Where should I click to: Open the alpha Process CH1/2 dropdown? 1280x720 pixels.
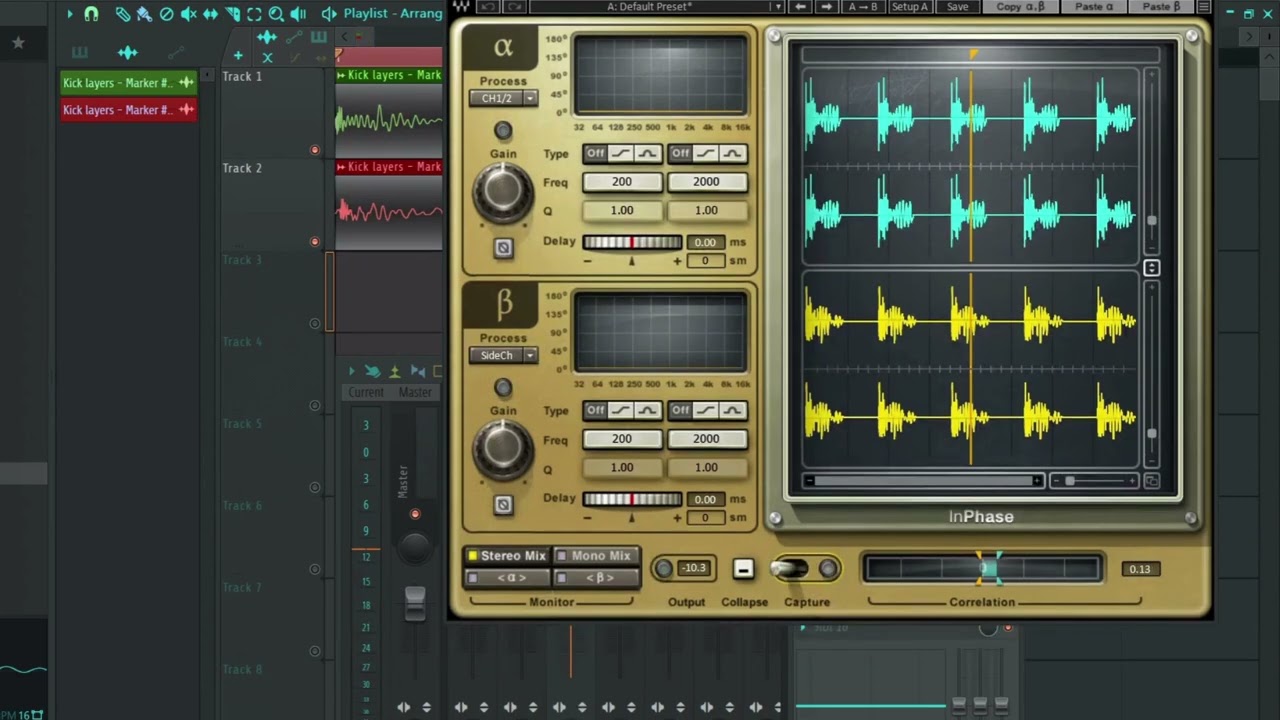click(x=503, y=98)
